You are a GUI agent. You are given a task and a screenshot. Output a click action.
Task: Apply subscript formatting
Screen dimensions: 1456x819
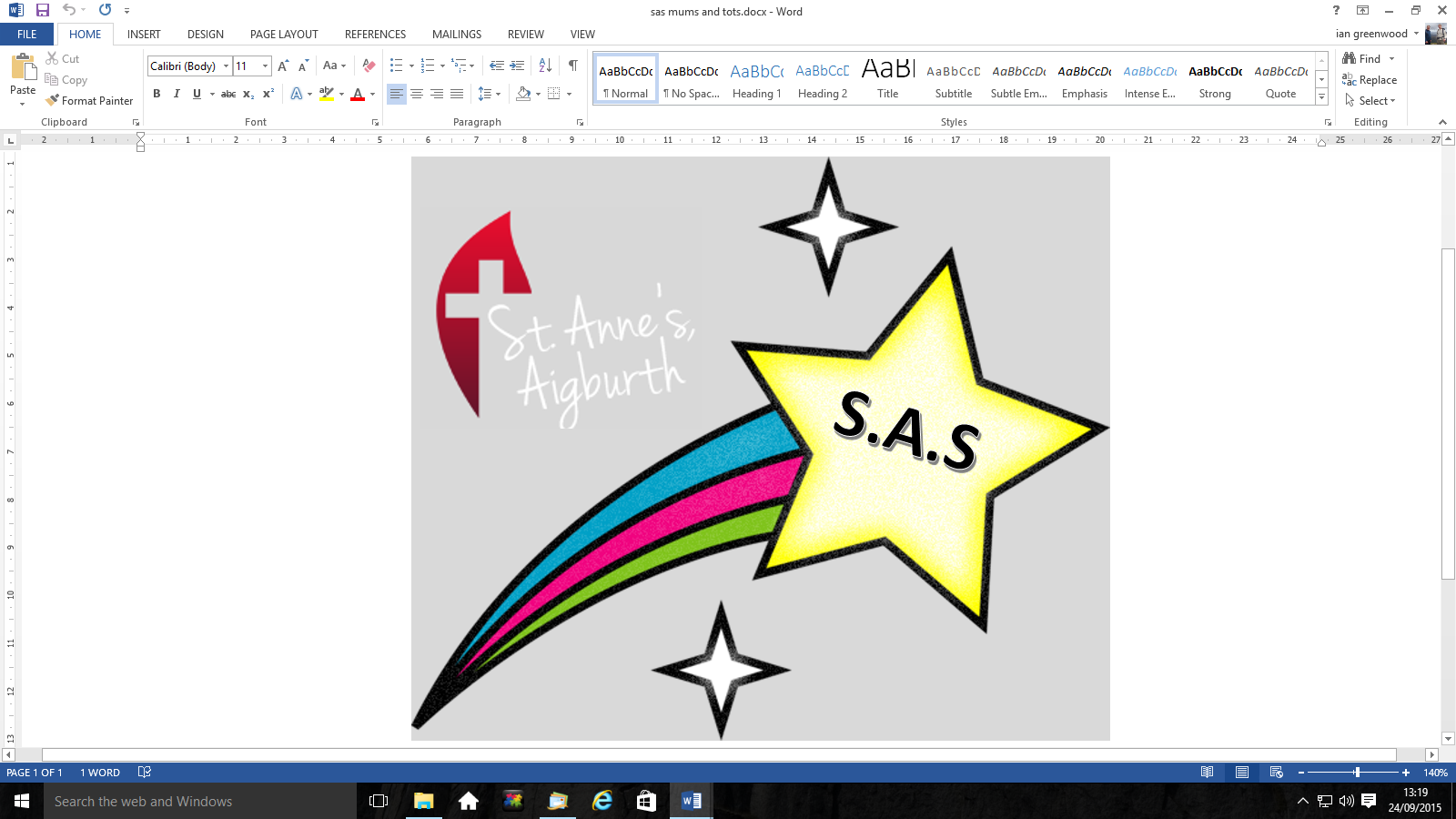(248, 94)
